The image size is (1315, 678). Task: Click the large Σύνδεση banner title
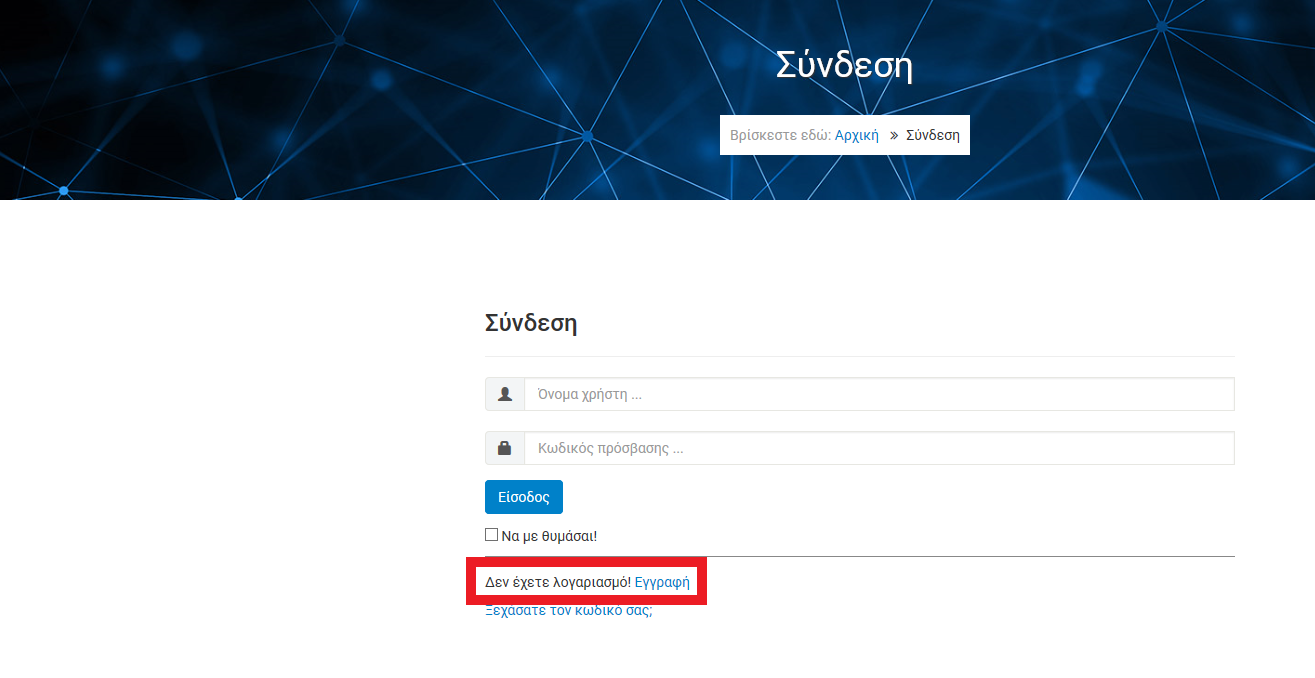pyautogui.click(x=844, y=66)
